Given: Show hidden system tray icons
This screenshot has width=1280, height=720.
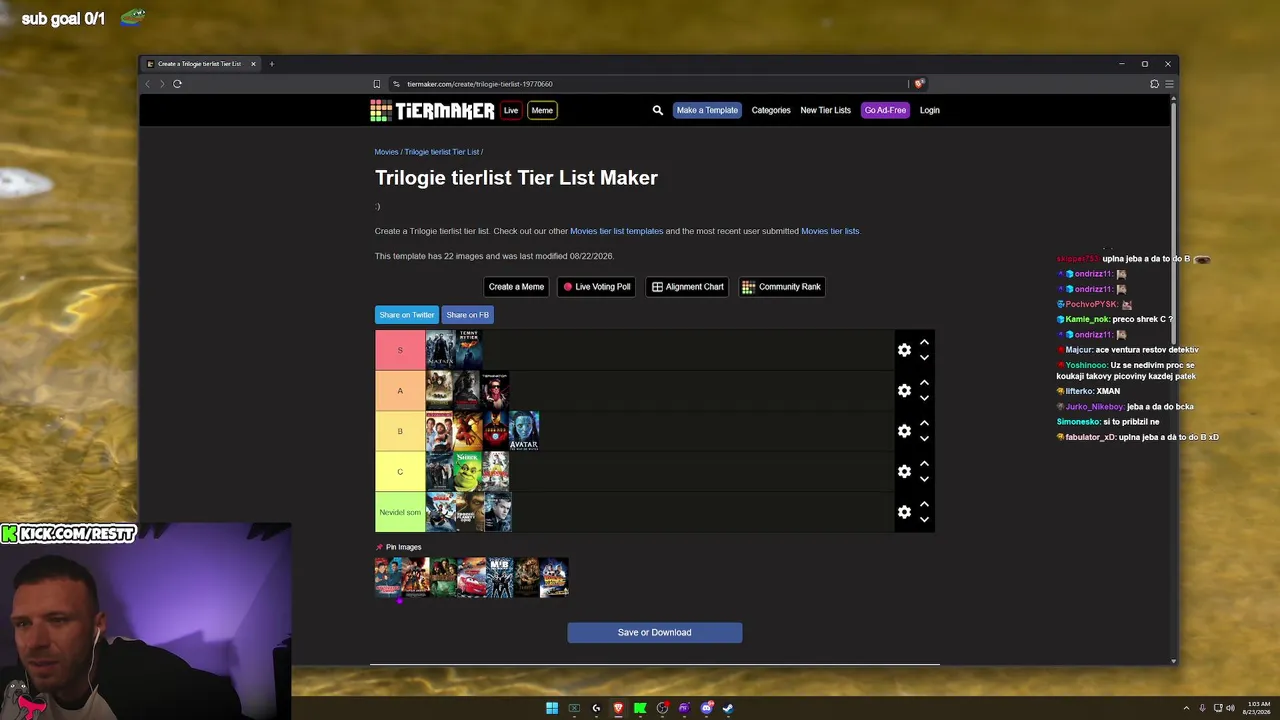Looking at the screenshot, I should click(x=1186, y=709).
